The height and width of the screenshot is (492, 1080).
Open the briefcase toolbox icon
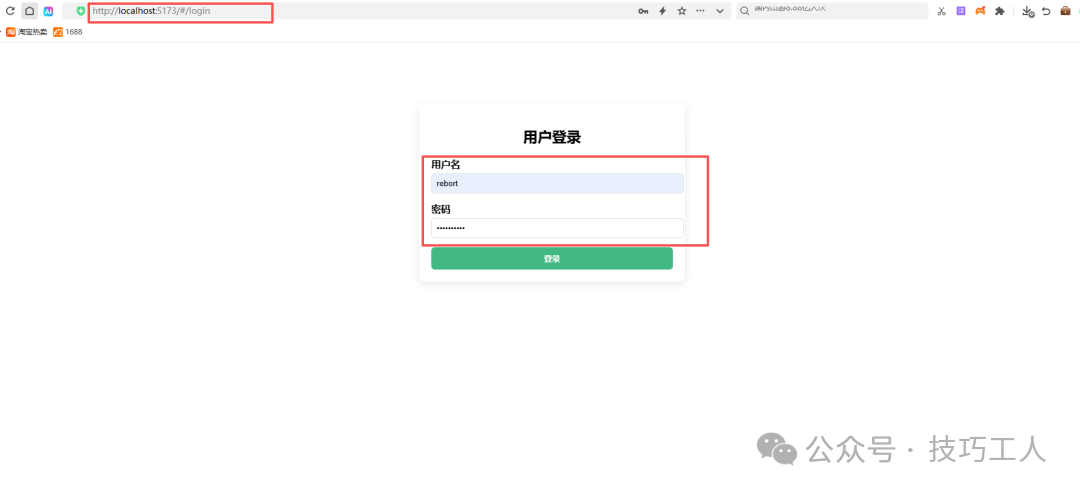coord(1065,11)
